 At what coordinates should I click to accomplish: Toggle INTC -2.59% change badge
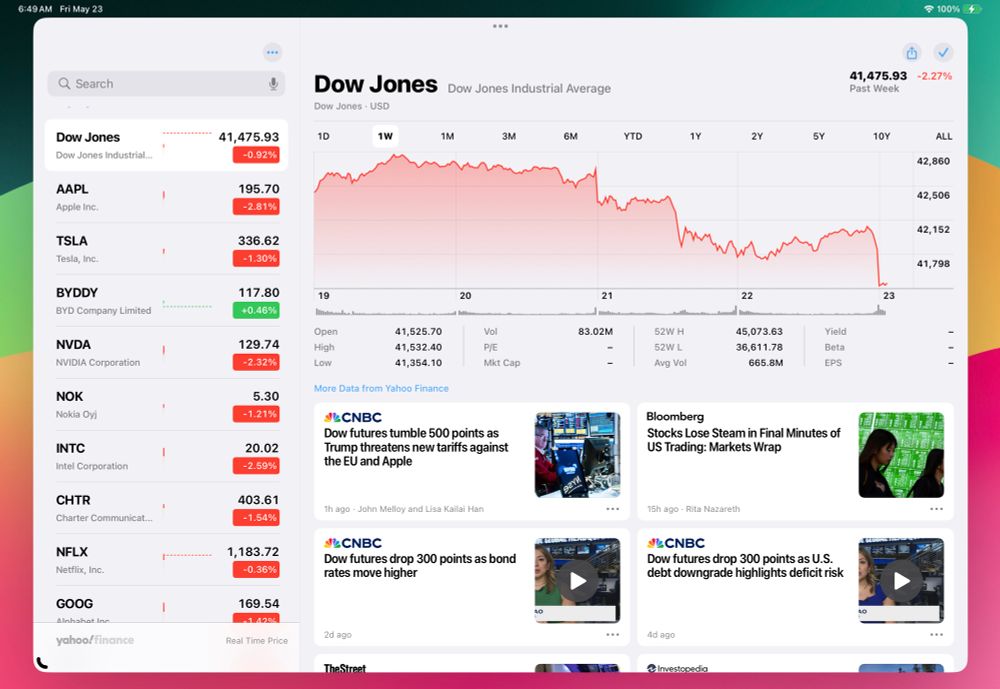pos(256,466)
